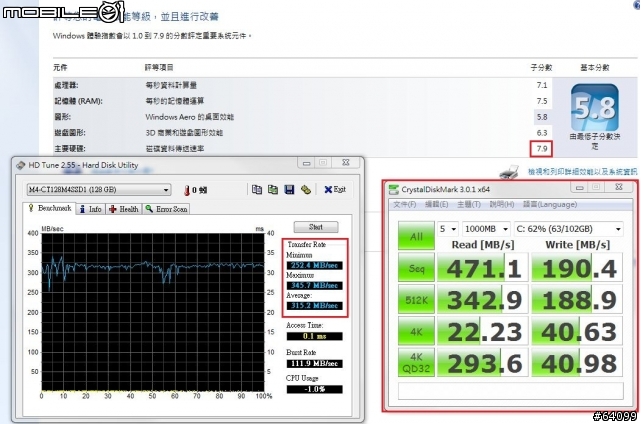641x424 pixels.
Task: Click the 4K QD32 test button
Action: (x=416, y=363)
